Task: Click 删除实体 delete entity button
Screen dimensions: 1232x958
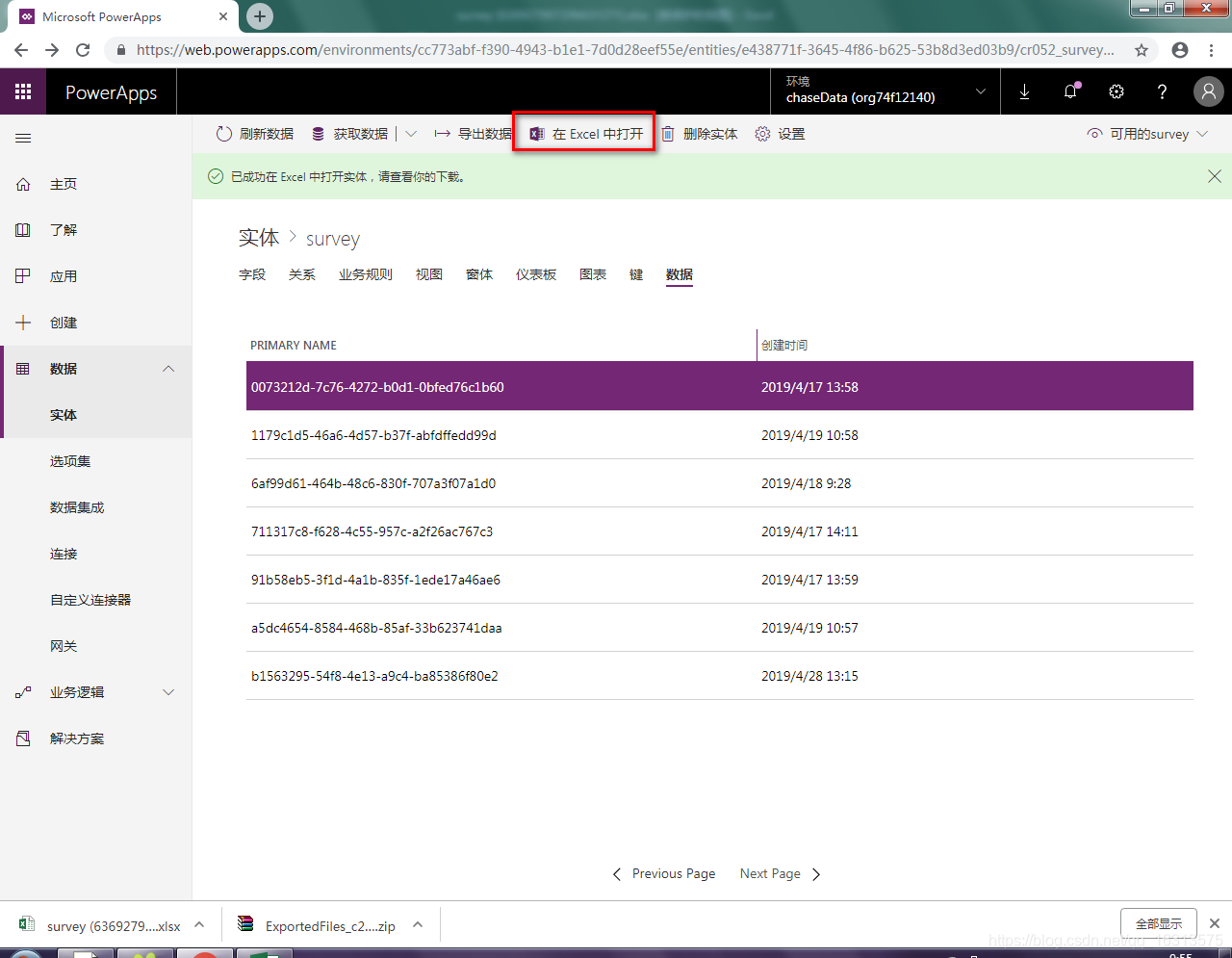Action: [699, 134]
